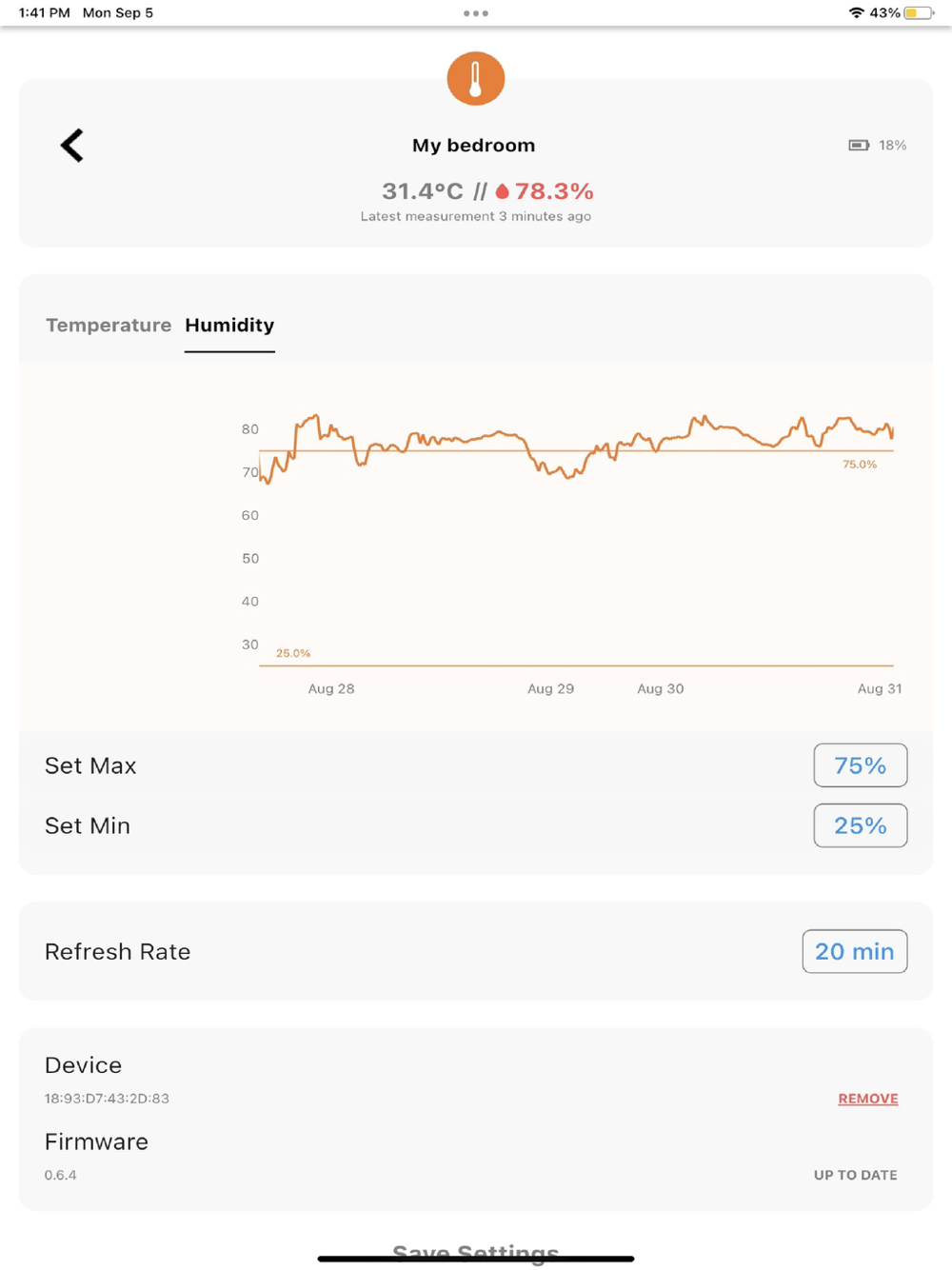Screen dimensions: 952x1270
Task: Click the REMOVE device link
Action: click(x=868, y=1099)
